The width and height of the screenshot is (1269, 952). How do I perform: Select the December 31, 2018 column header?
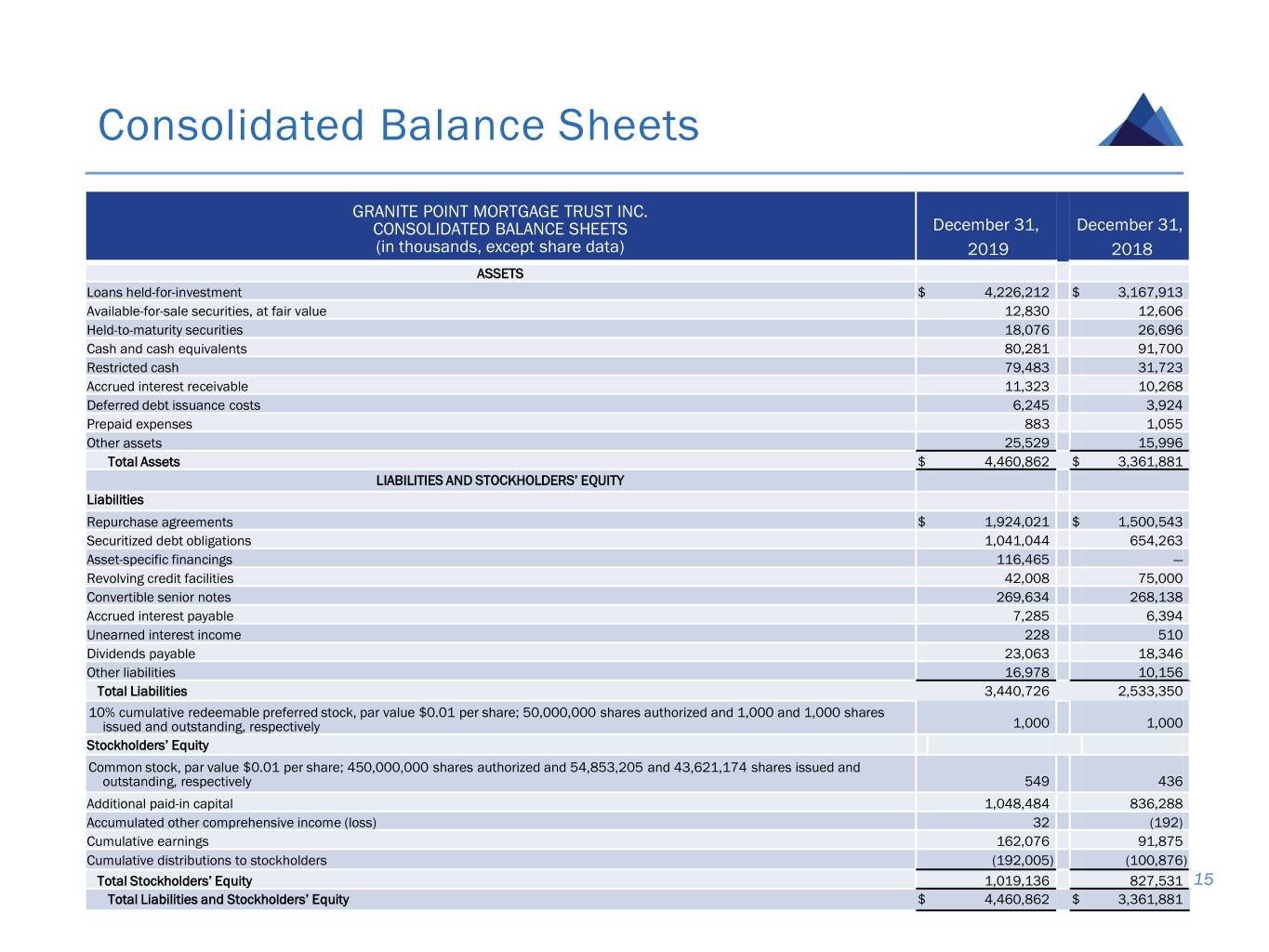coord(1130,236)
